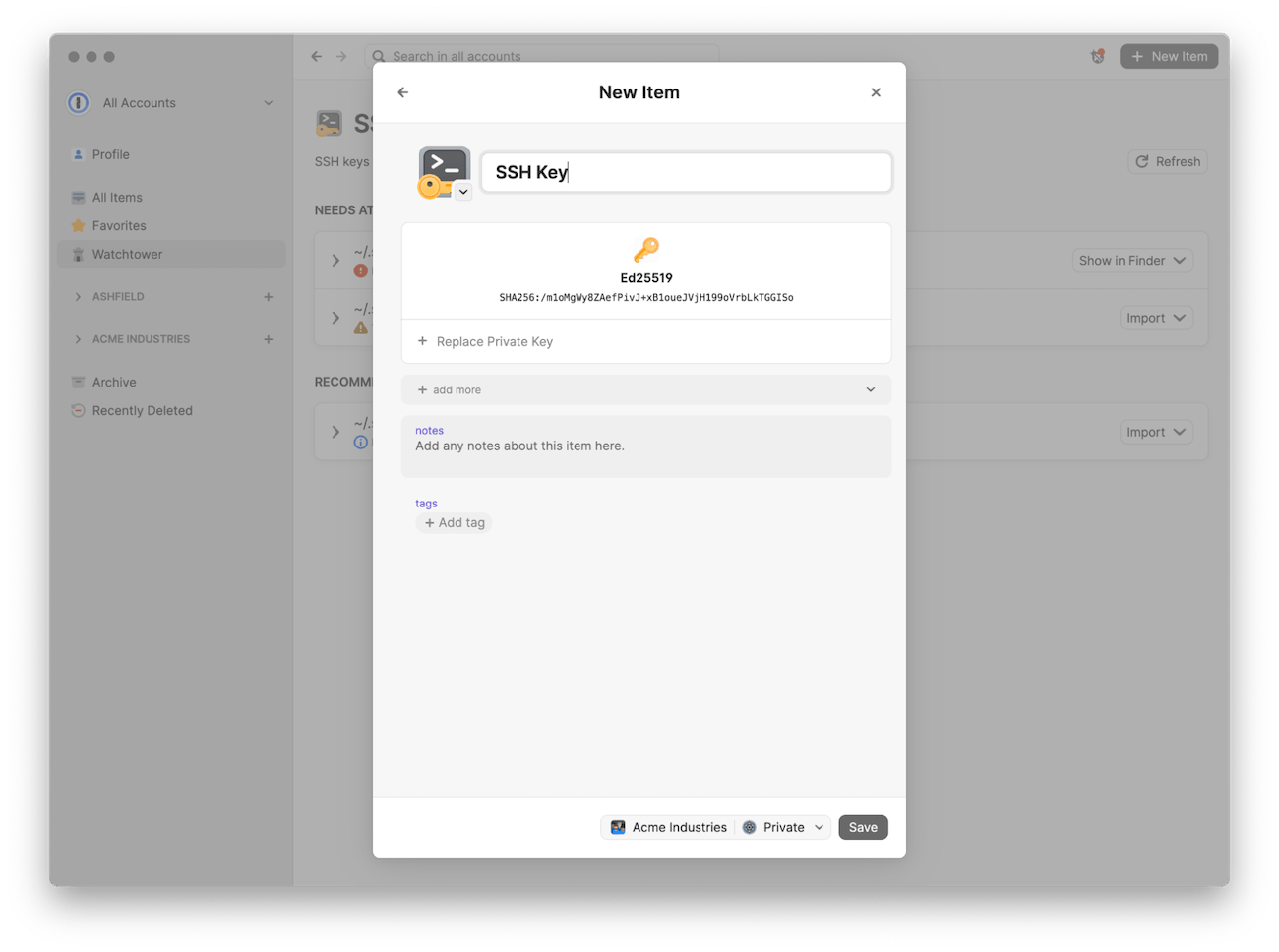Click the Search in all accounts field
The width and height of the screenshot is (1279, 952).
(x=541, y=56)
